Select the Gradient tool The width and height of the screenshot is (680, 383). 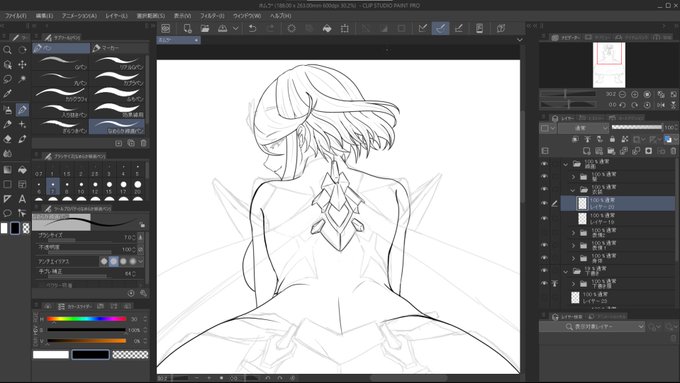point(7,170)
